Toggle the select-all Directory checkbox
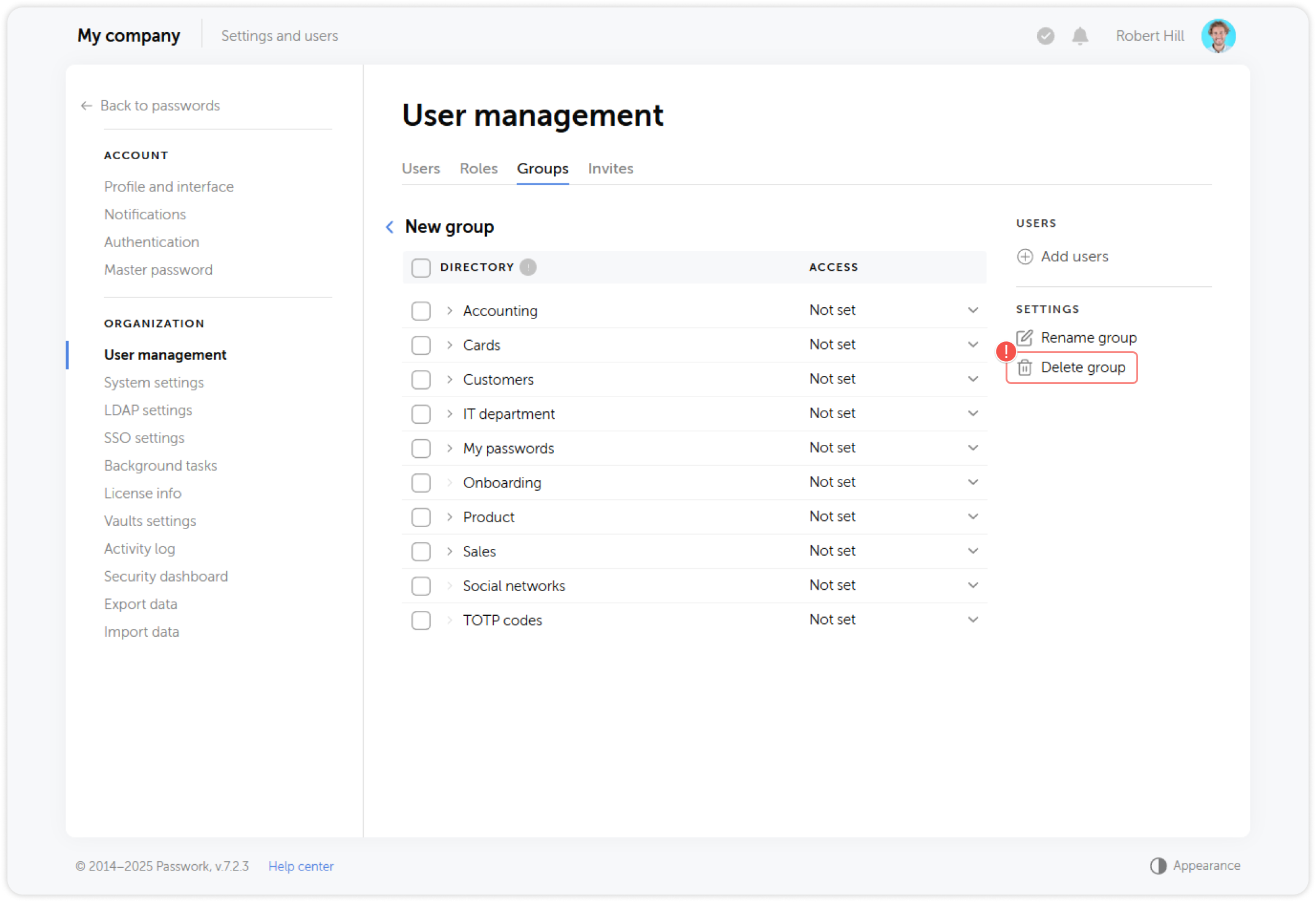The height and width of the screenshot is (902, 1316). (421, 268)
